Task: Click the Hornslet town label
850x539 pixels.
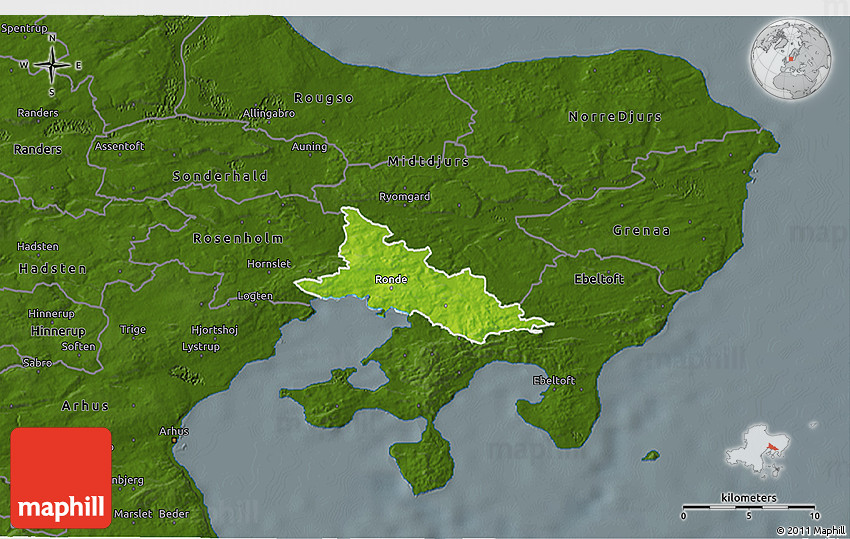Action: 270,264
